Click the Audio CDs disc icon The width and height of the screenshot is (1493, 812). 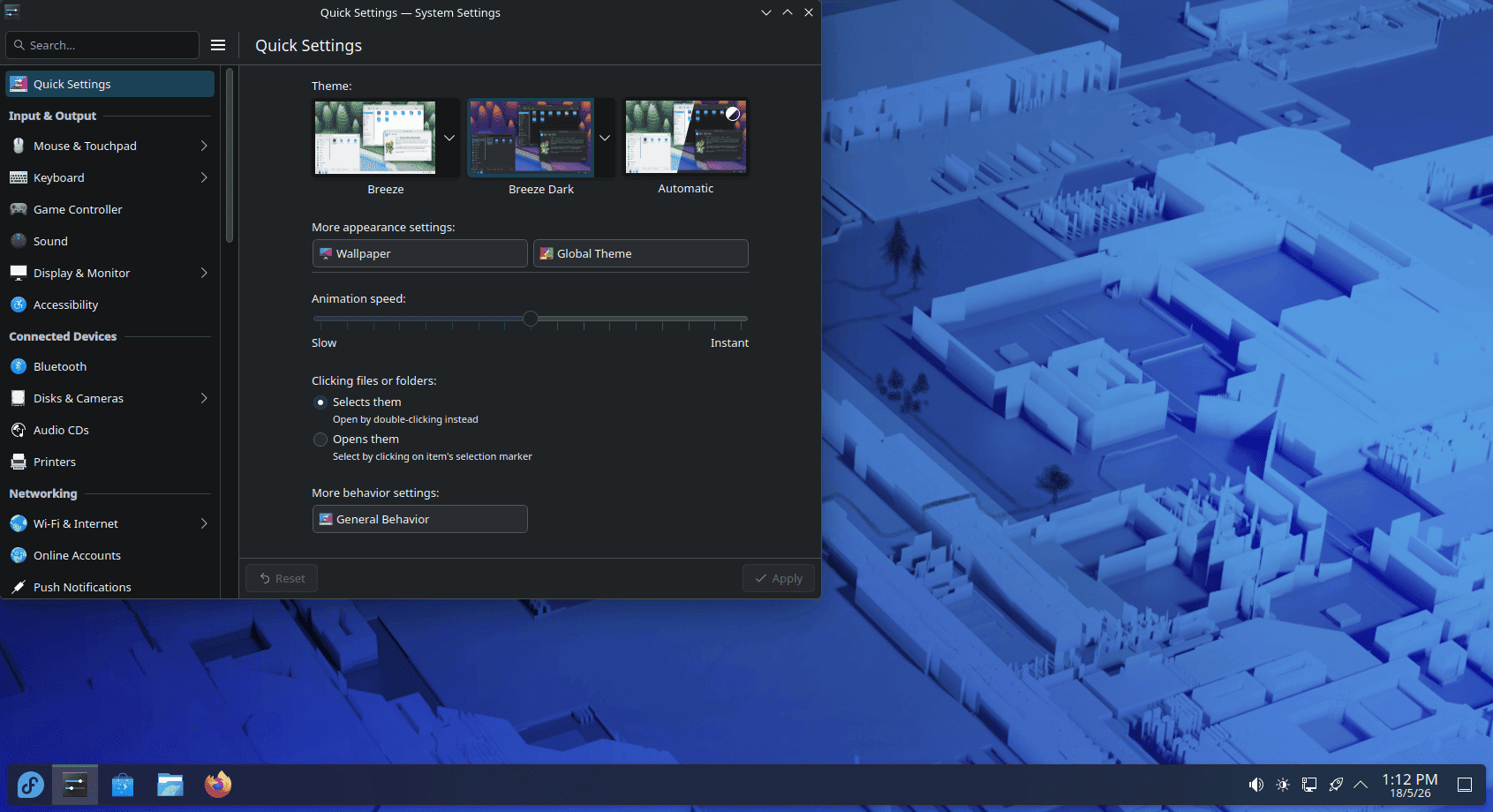[x=19, y=430]
